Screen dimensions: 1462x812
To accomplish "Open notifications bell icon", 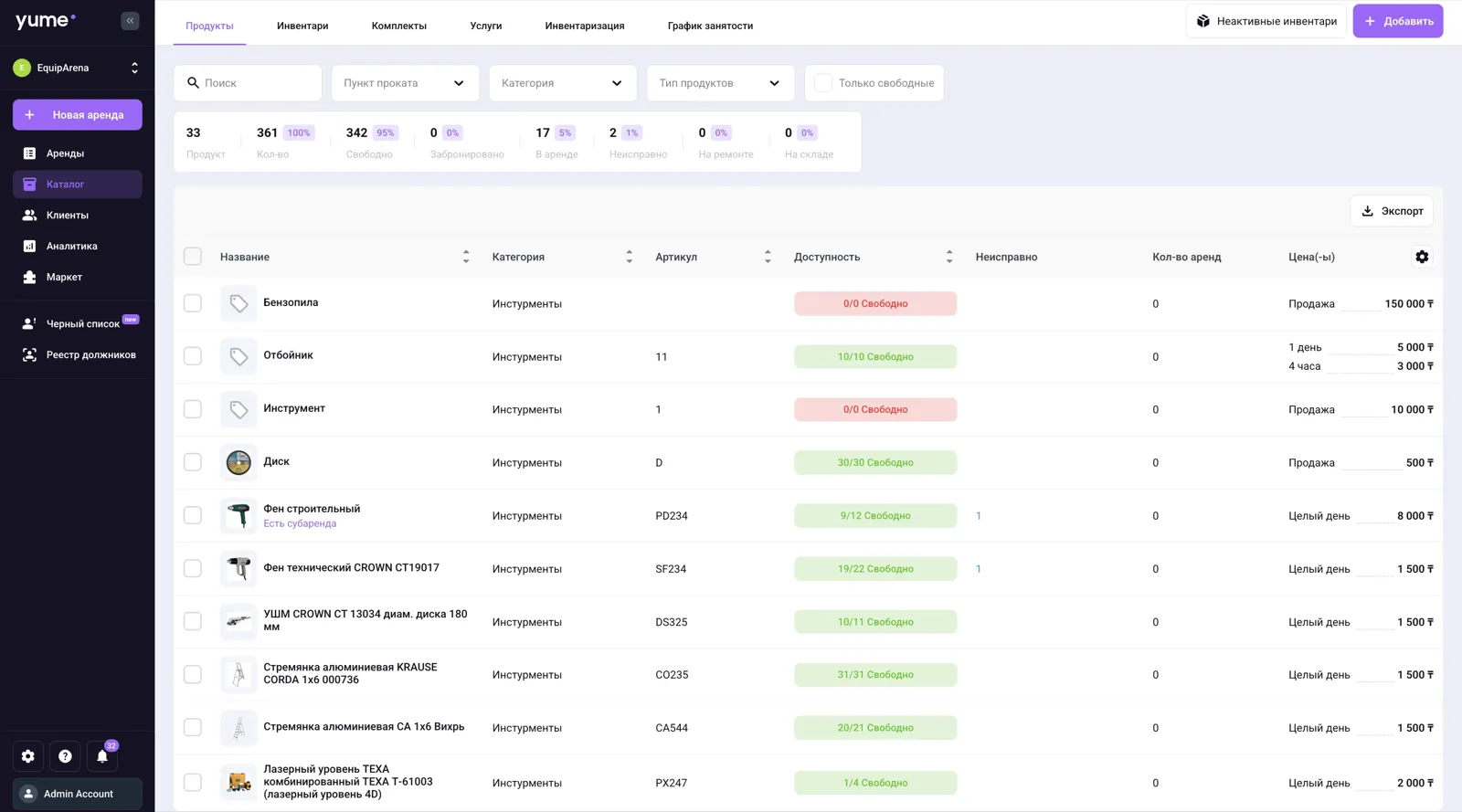I will (x=102, y=756).
